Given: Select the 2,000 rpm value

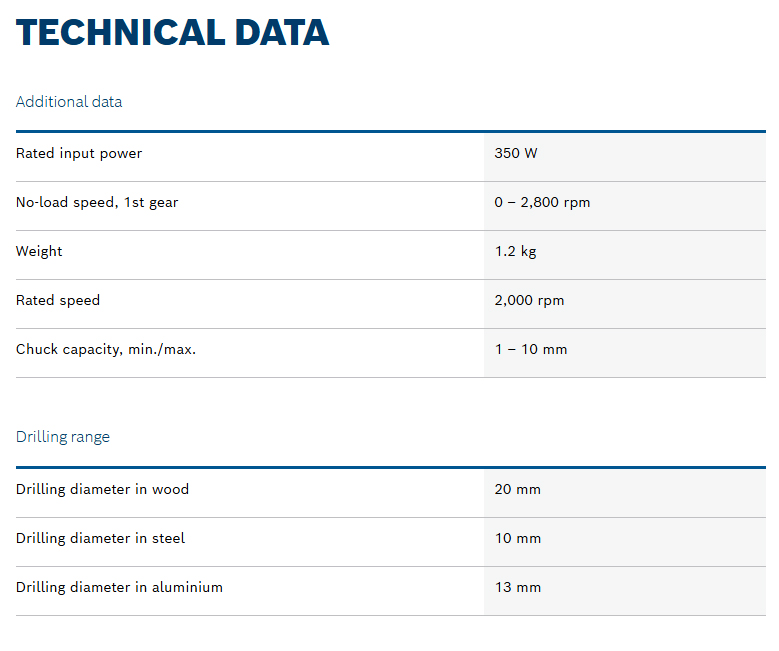Looking at the screenshot, I should pos(530,301).
